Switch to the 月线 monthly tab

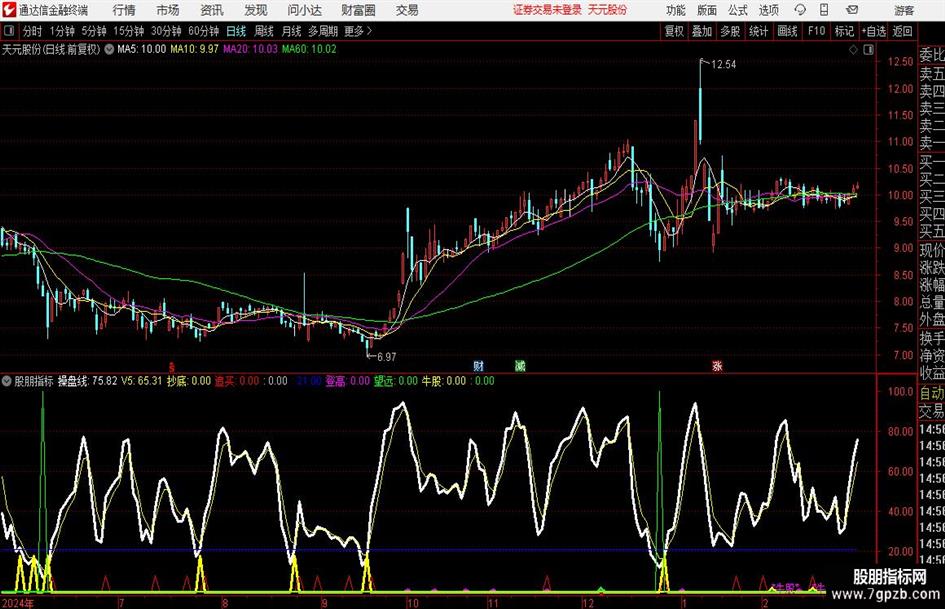292,31
